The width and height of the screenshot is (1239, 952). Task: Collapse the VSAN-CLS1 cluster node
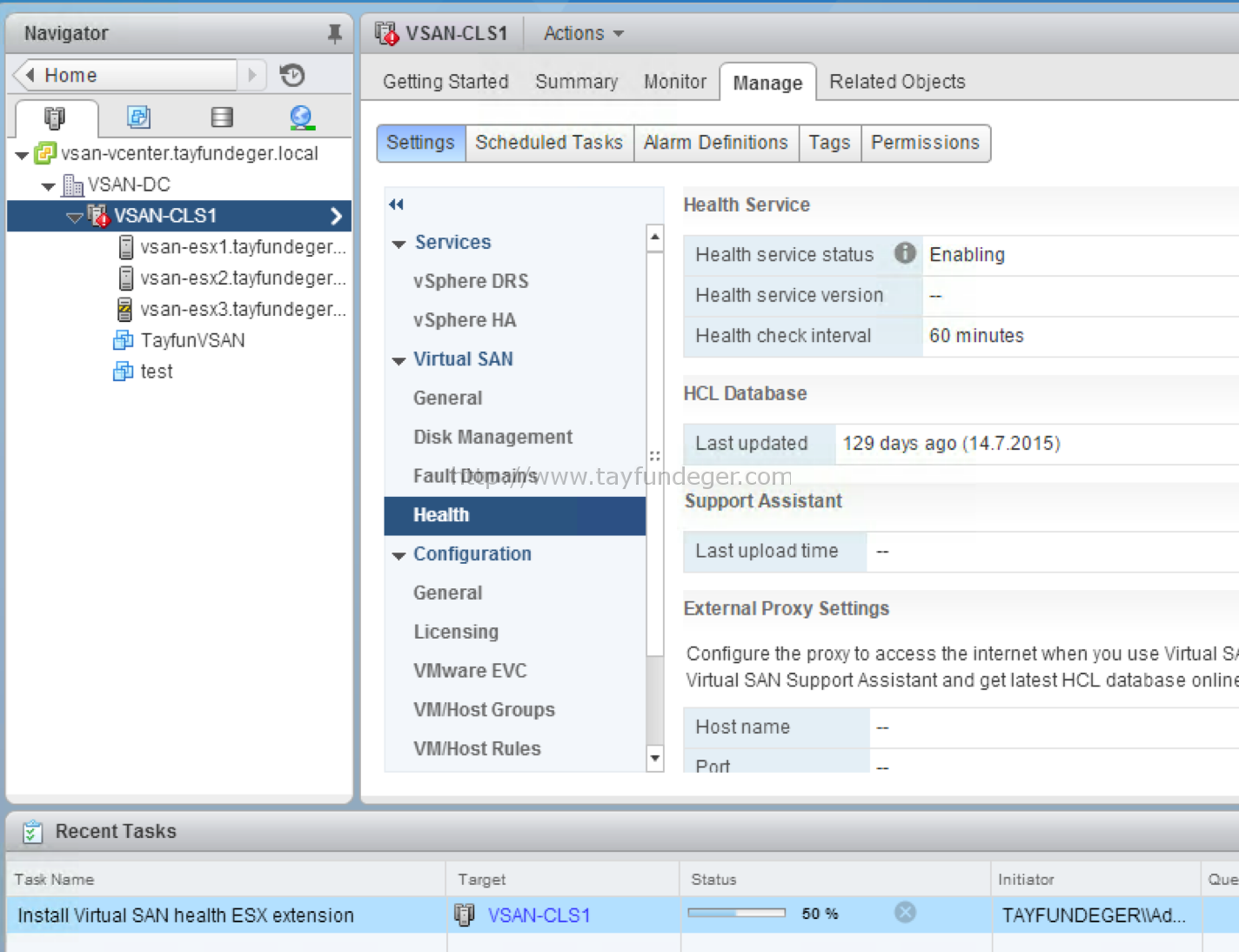75,217
